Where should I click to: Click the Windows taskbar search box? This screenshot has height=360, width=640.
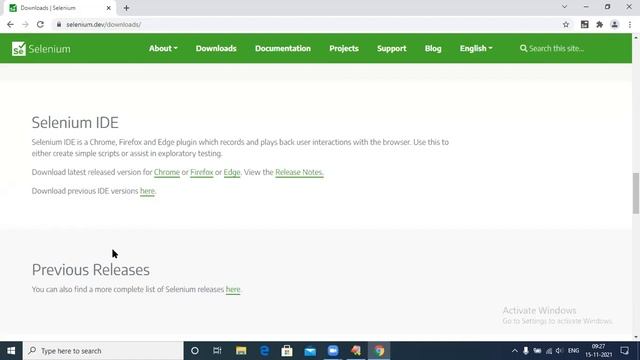[103, 351]
